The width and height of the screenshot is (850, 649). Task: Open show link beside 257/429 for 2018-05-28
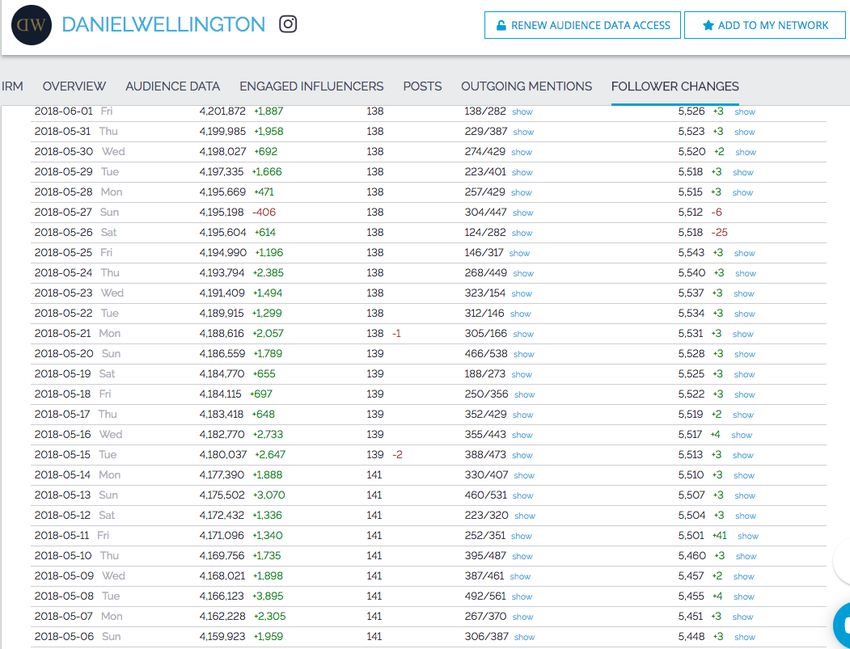tap(521, 192)
